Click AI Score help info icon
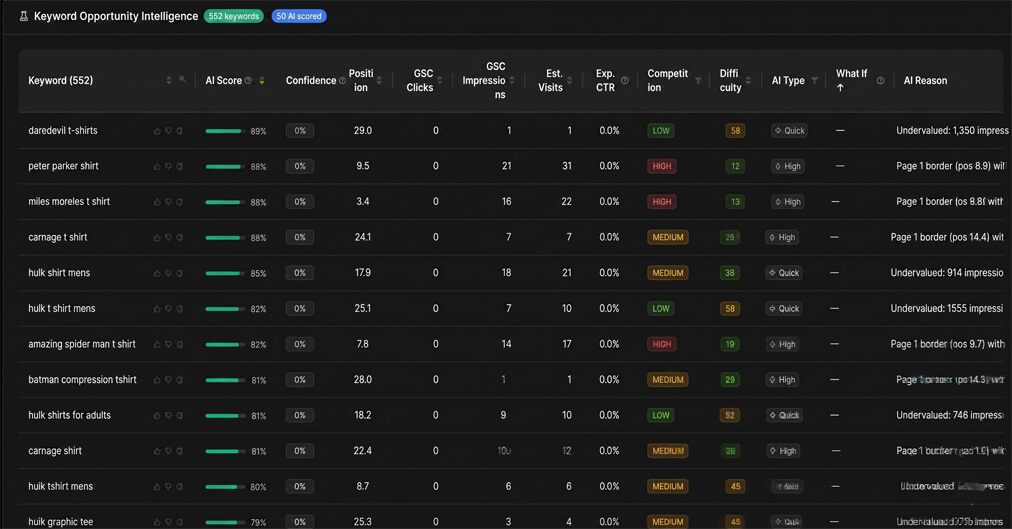This screenshot has width=1012, height=529. tap(249, 81)
